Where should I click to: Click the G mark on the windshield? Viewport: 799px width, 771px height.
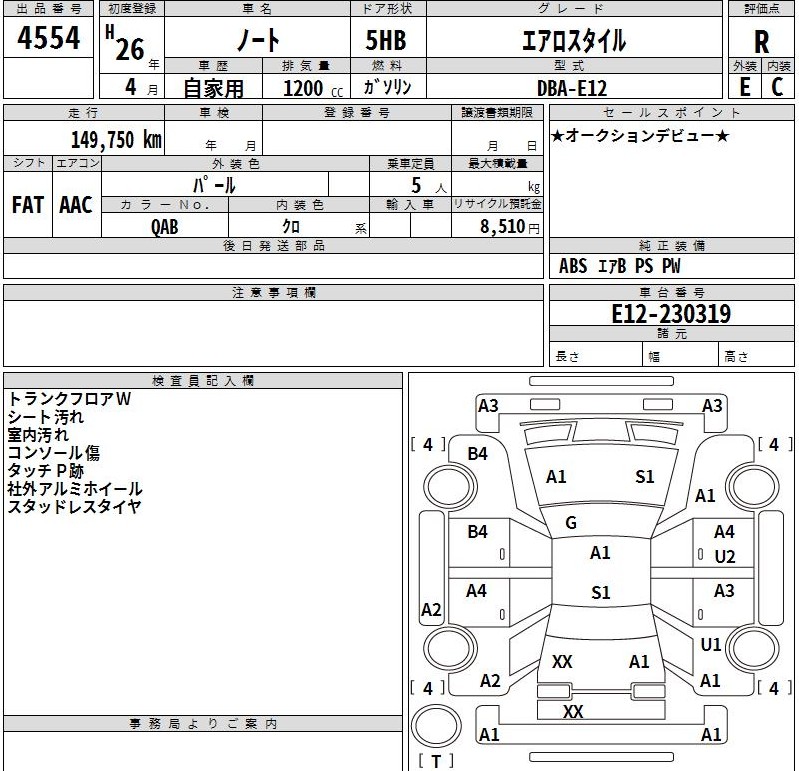pos(571,523)
